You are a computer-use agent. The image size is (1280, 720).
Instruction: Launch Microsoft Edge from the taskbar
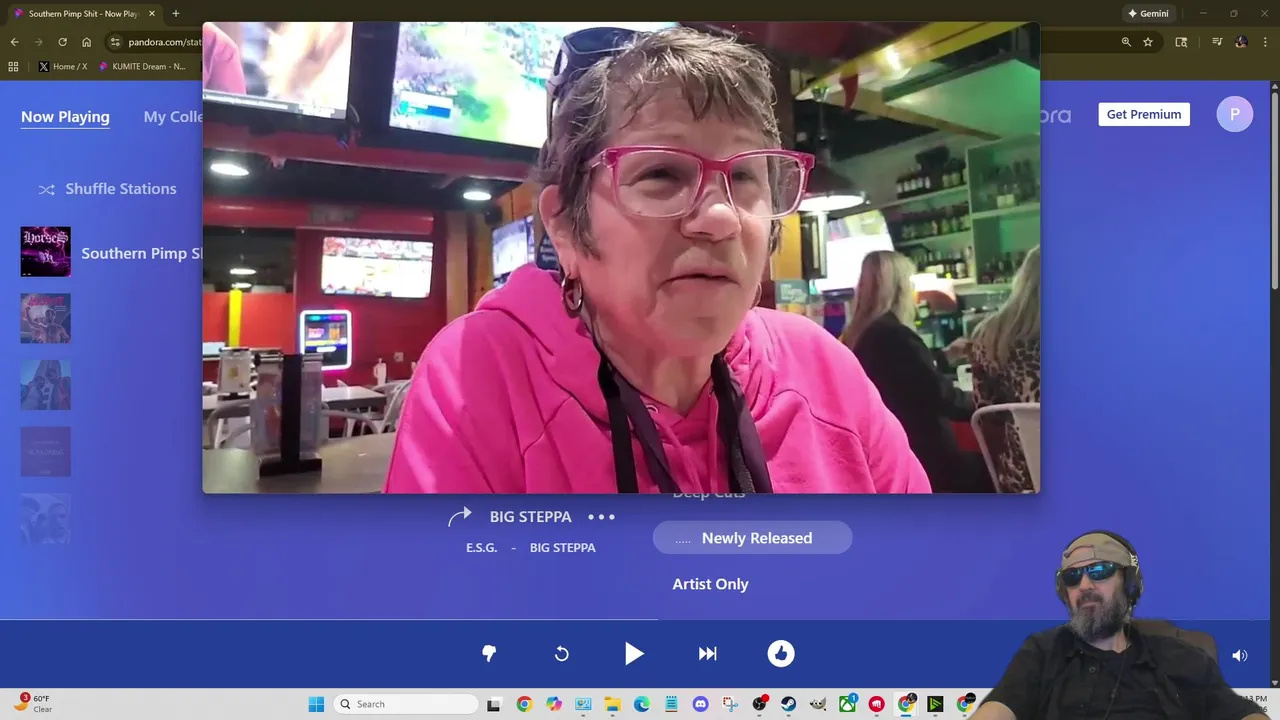coord(641,704)
